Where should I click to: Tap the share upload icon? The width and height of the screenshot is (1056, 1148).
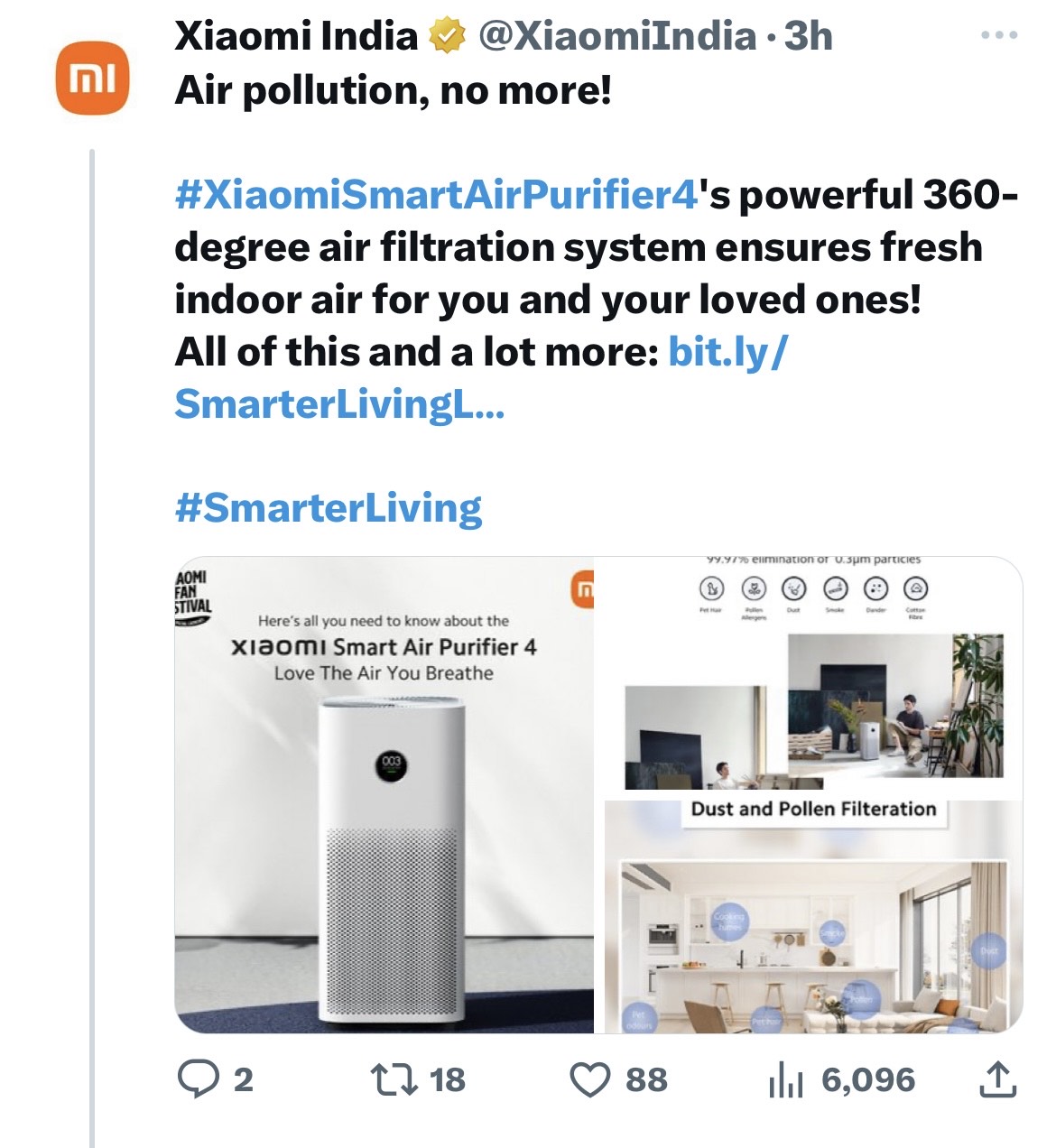click(x=997, y=1079)
